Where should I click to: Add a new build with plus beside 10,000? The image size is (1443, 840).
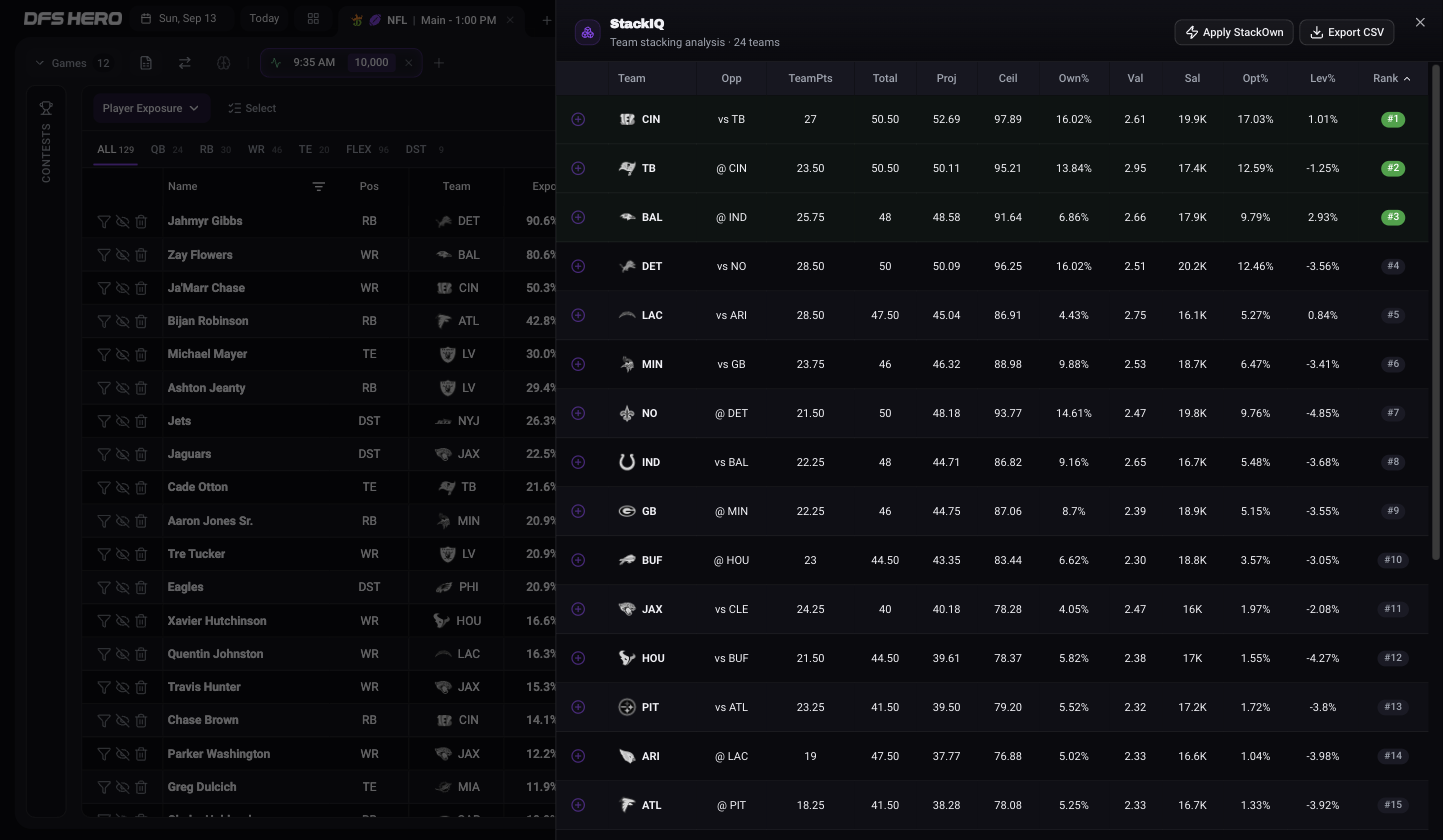coord(438,63)
